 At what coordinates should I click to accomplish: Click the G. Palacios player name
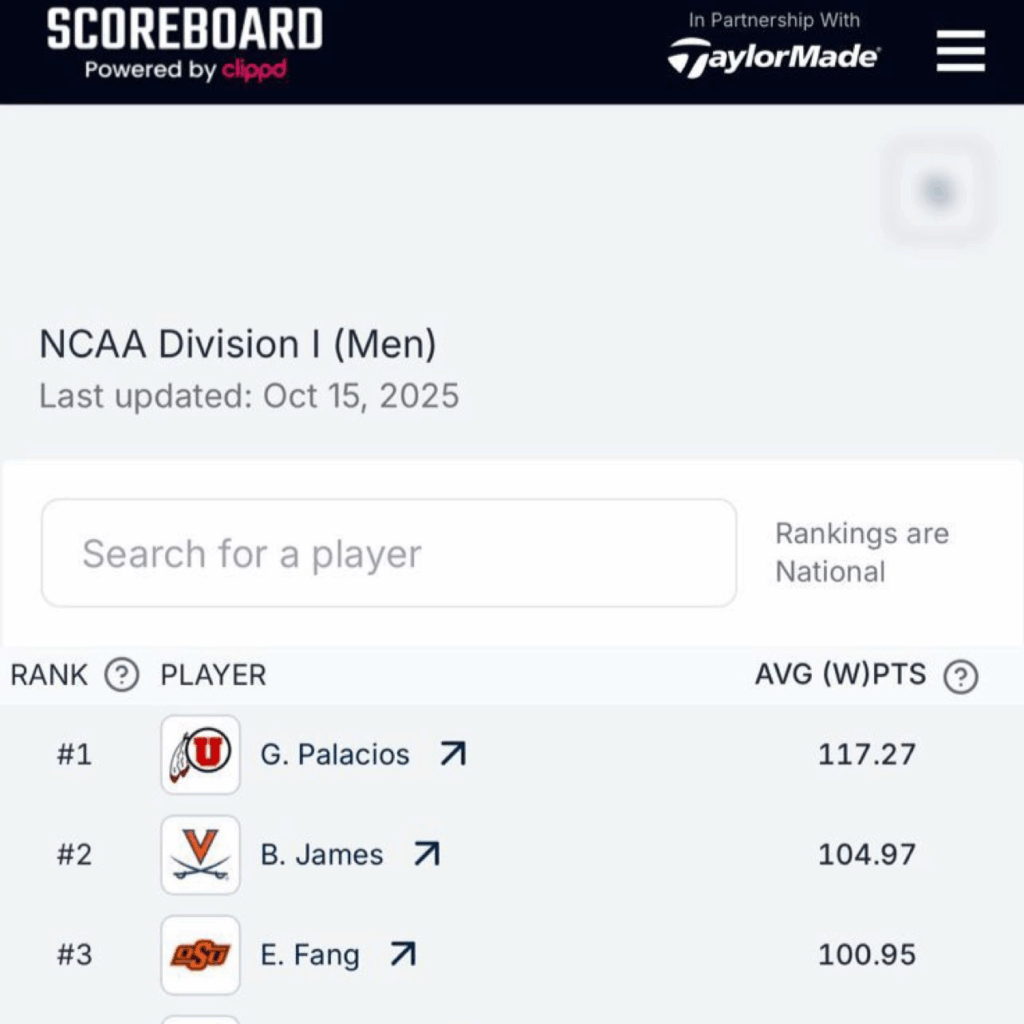(335, 754)
